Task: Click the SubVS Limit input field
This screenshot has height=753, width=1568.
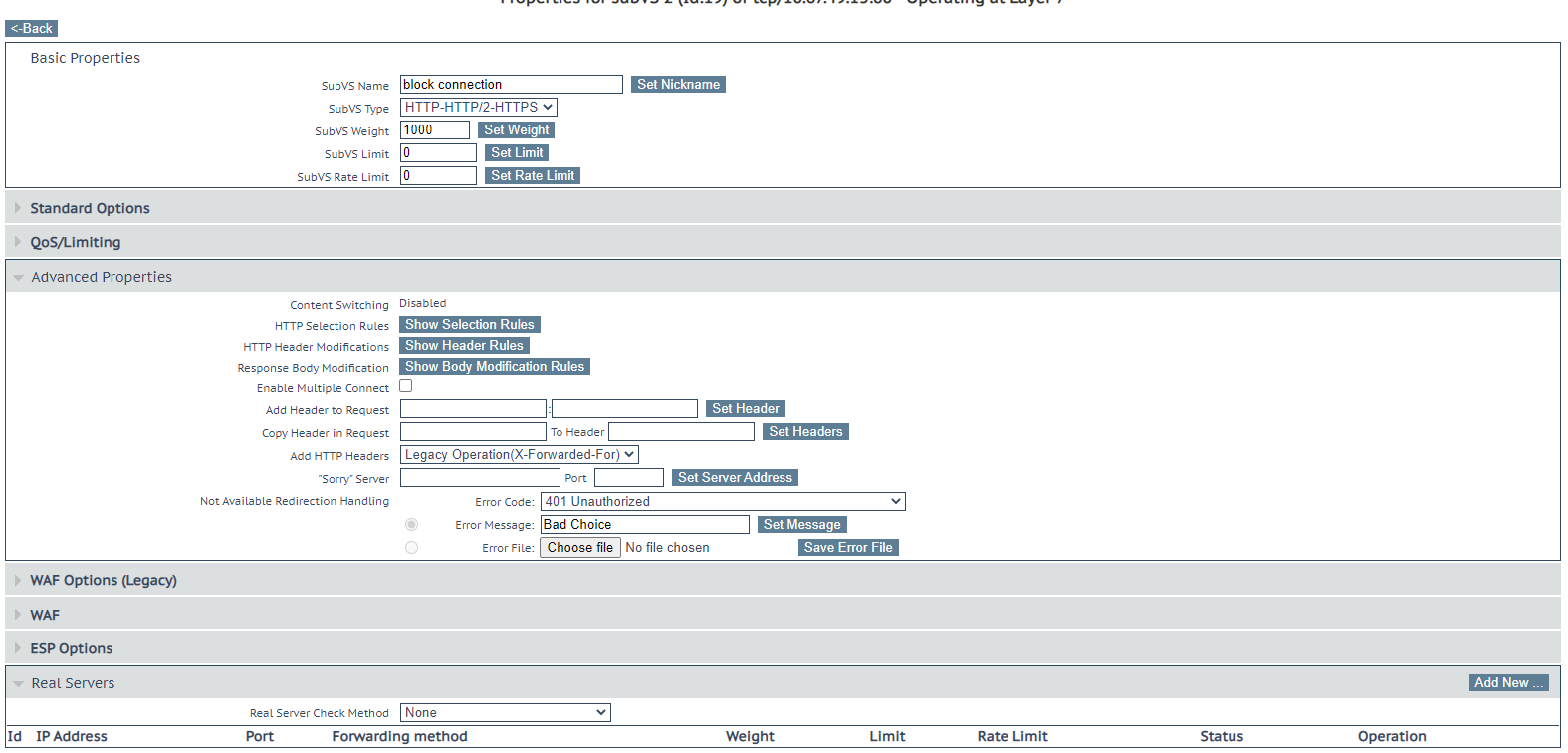Action: (x=439, y=153)
